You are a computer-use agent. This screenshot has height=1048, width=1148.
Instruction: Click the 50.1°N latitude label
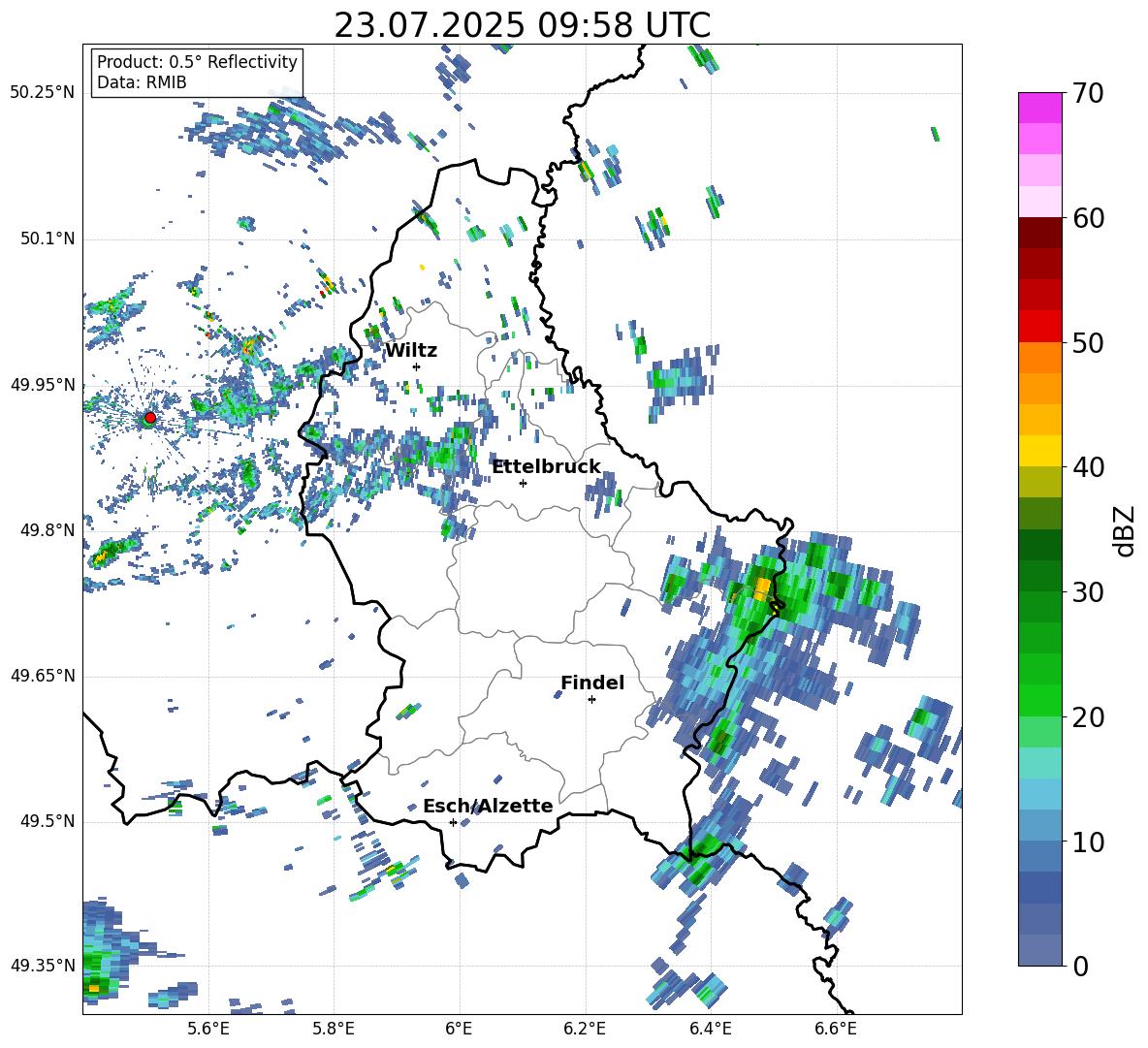point(47,239)
